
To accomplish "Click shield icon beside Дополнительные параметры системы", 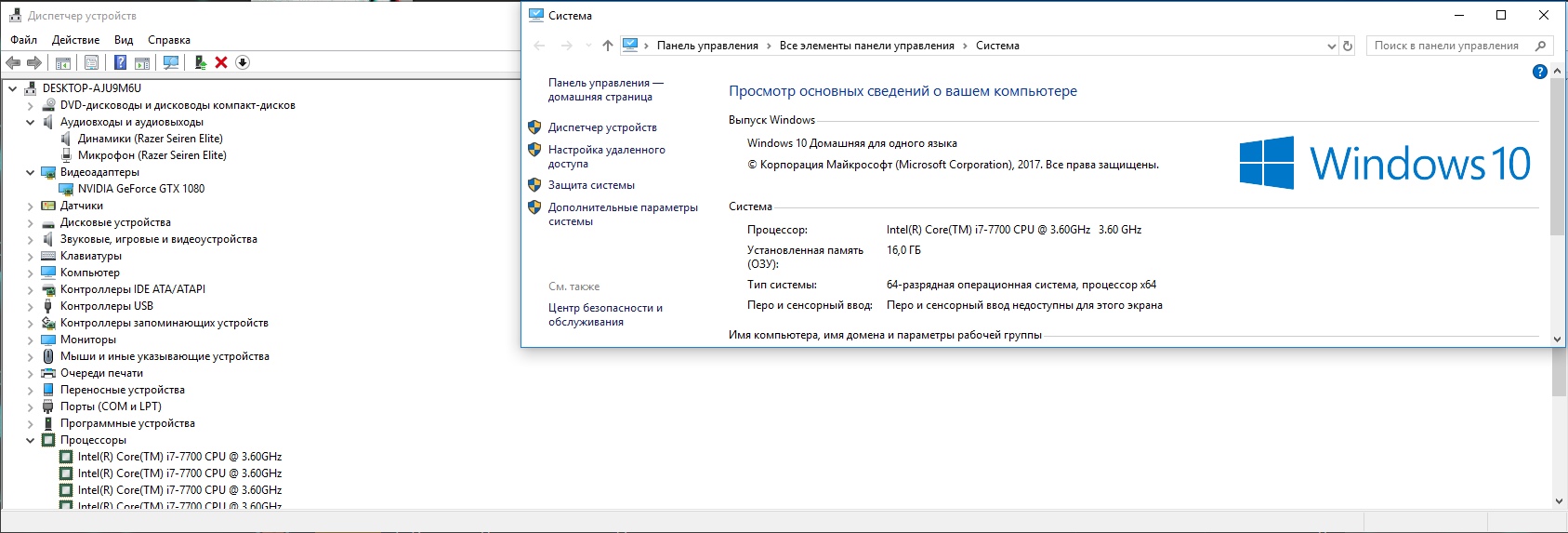I will tap(534, 207).
